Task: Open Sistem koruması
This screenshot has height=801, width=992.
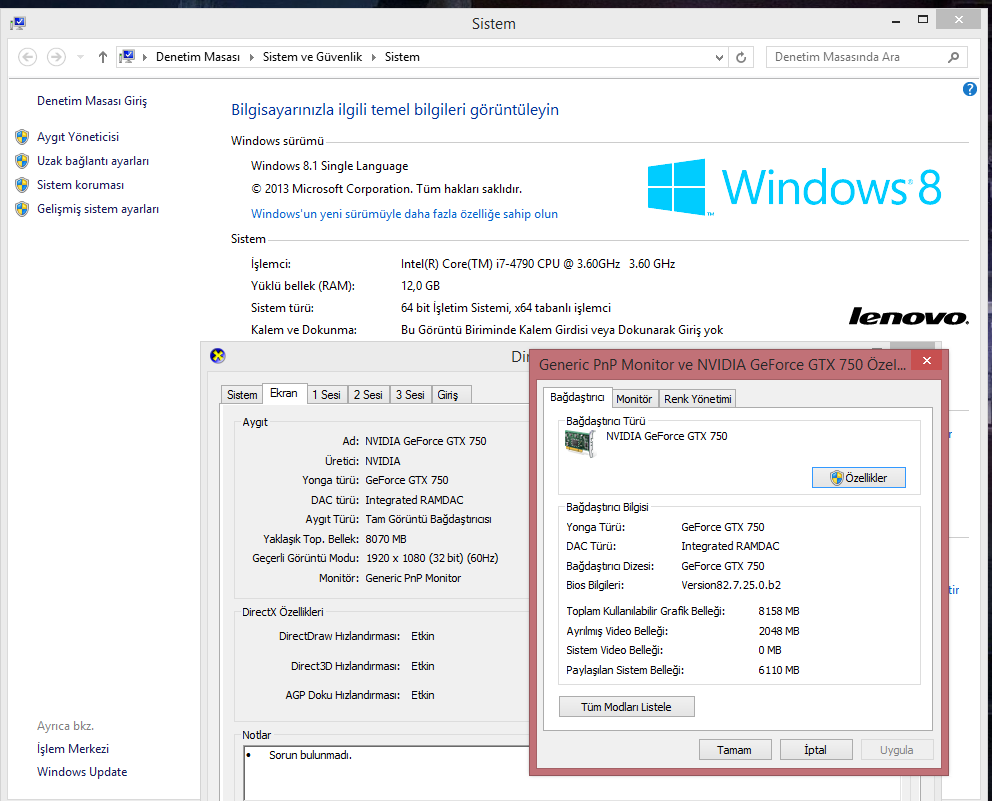Action: click(80, 185)
